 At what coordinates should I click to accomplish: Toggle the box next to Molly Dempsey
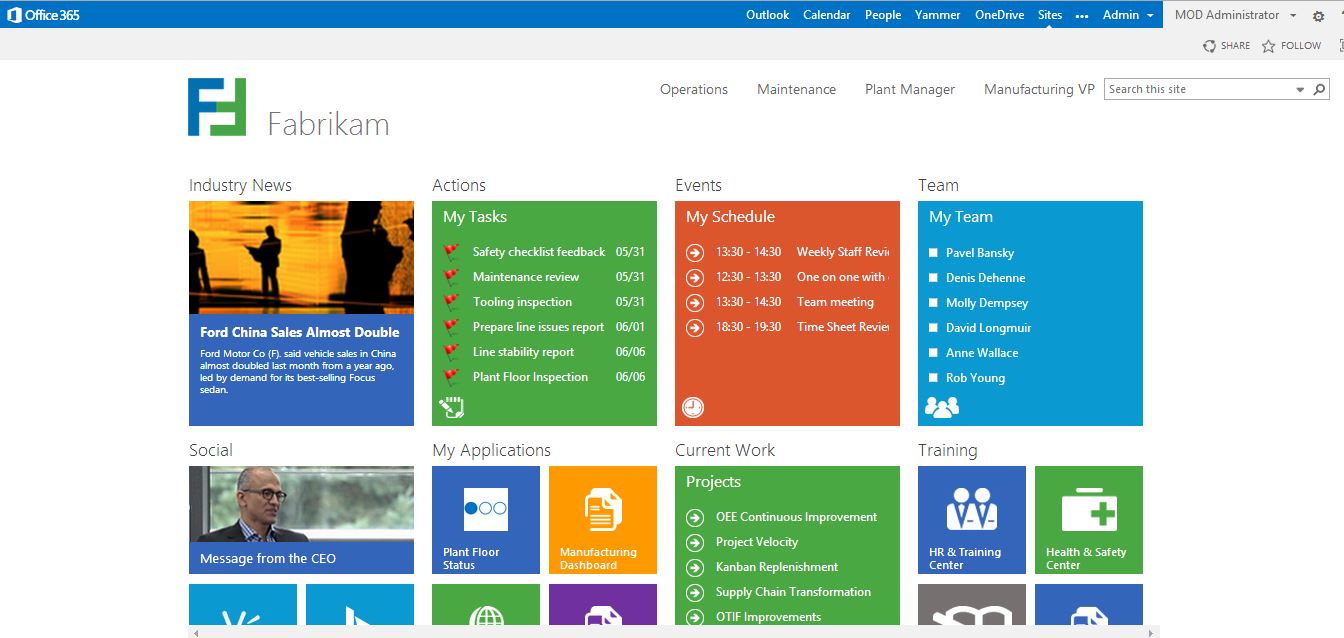coord(933,303)
